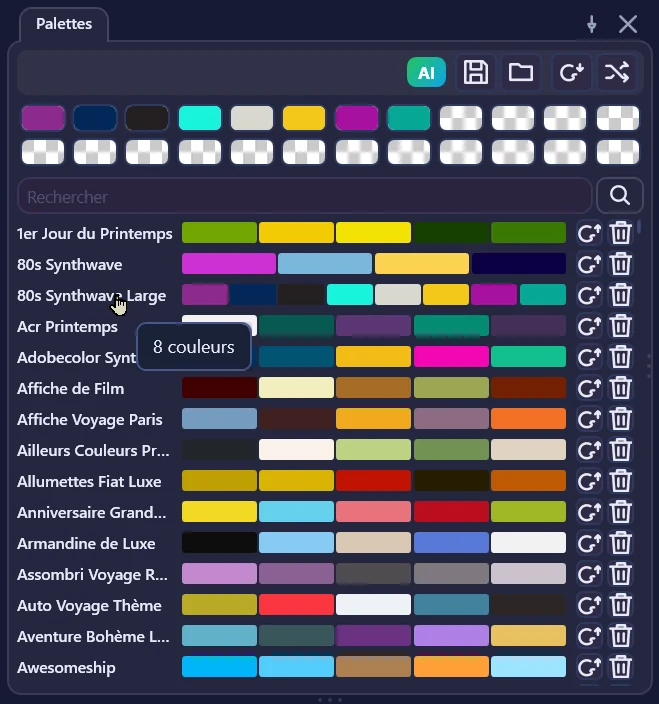
Task: Save the current palette with floppy icon
Action: (476, 72)
